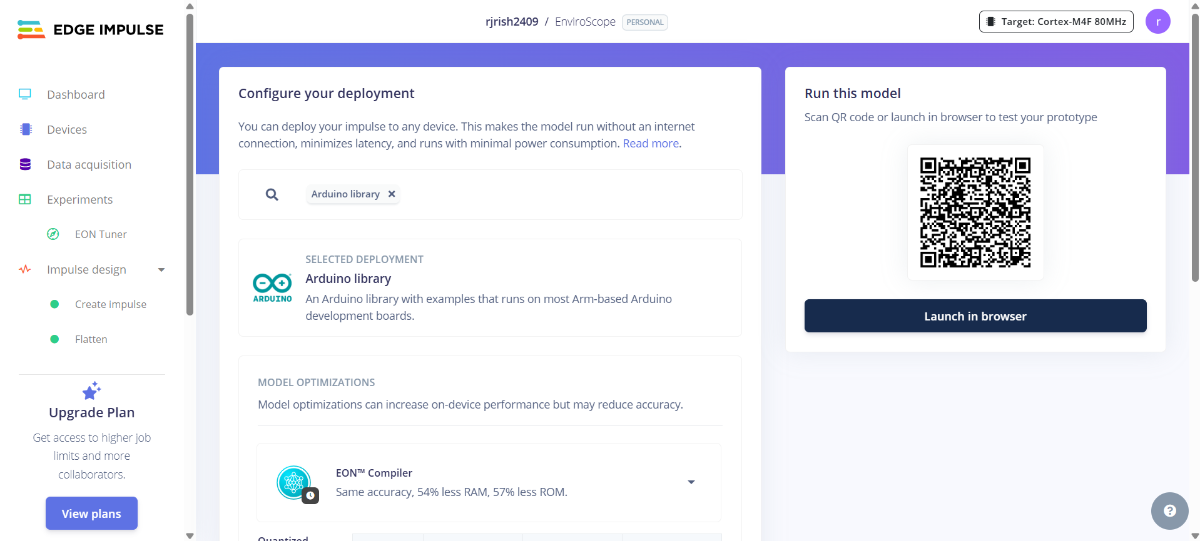Open the Flatten processing block
Viewport: 1200px width, 541px height.
(91, 339)
